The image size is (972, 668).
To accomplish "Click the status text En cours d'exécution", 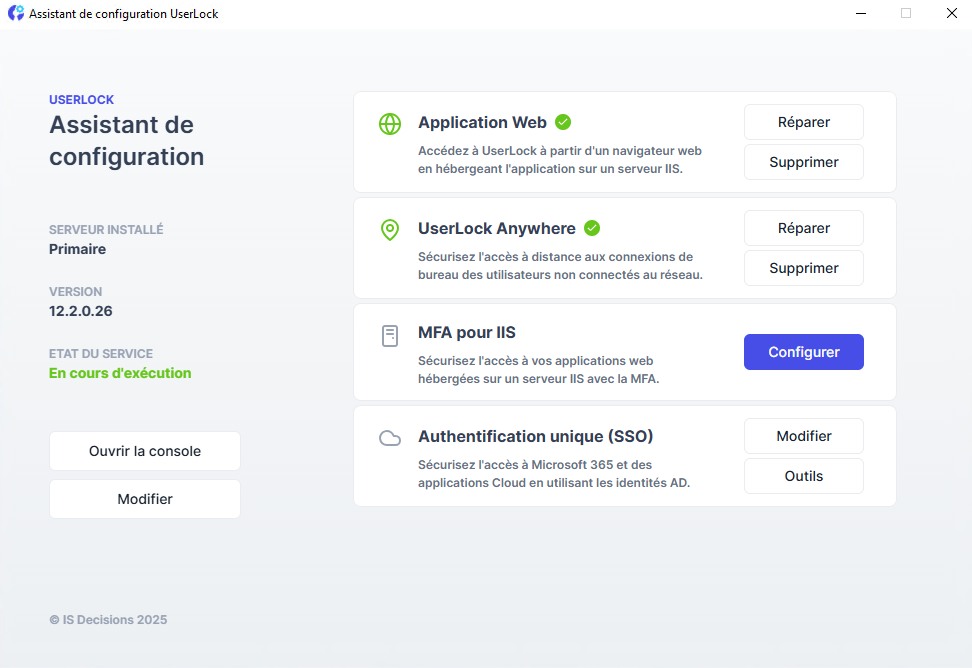I will 120,373.
